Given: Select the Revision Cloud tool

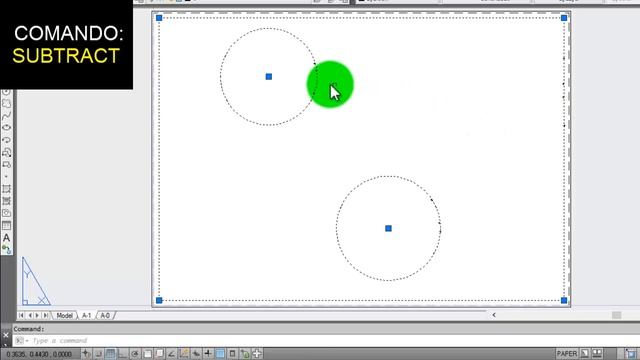Looking at the screenshot, I should pyautogui.click(x=7, y=104).
